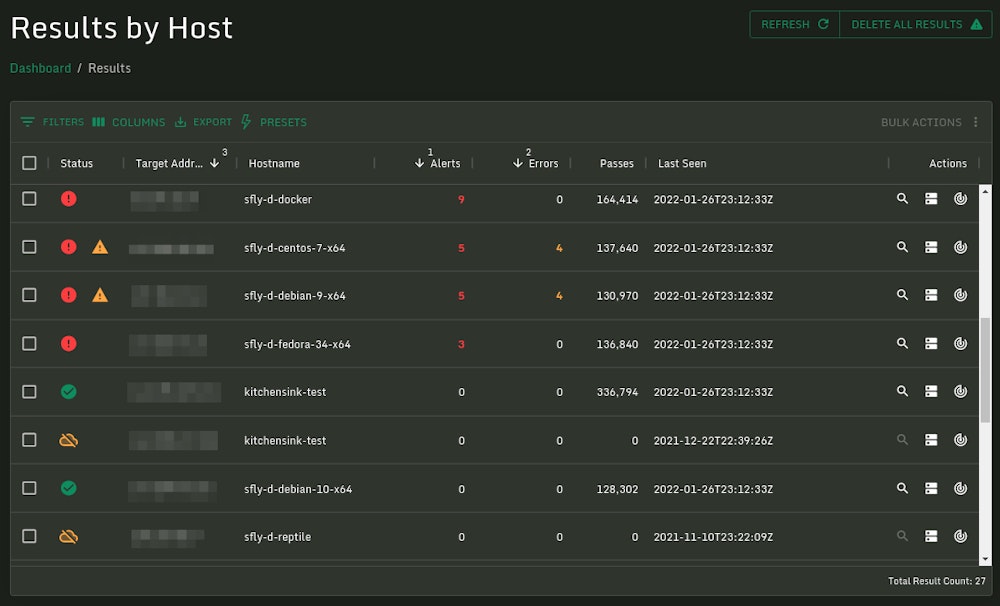Open host details icon for sfly-d-fedora-34-x64

(932, 343)
